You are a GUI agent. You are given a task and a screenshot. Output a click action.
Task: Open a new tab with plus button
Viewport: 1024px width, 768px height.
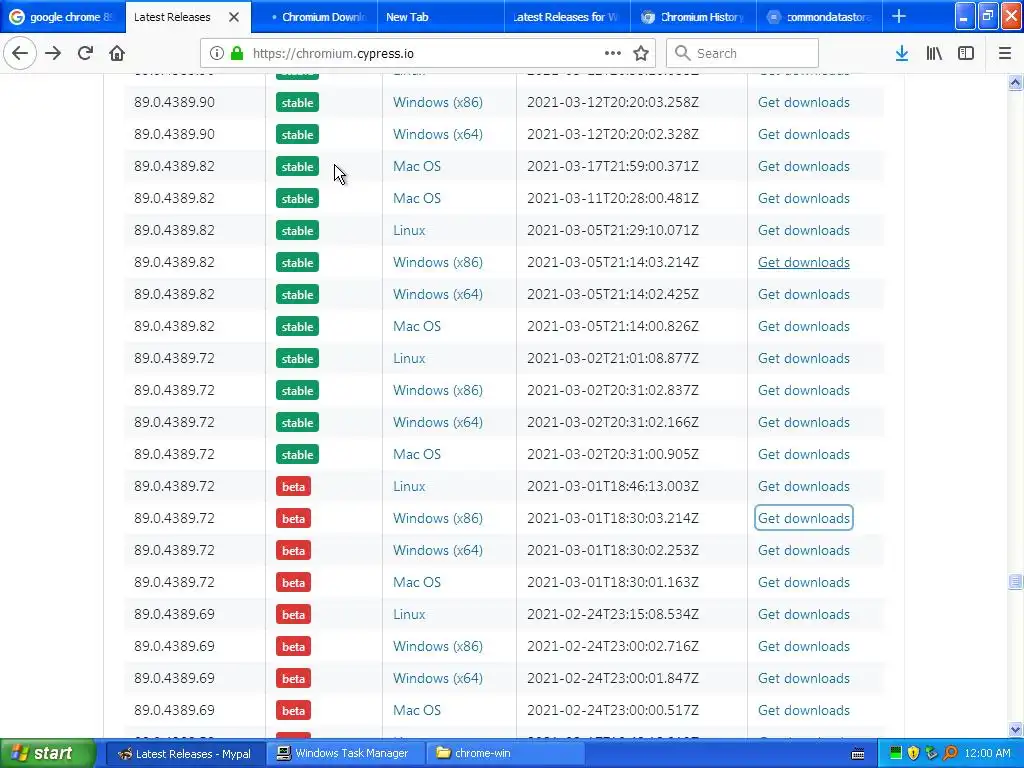pyautogui.click(x=899, y=16)
